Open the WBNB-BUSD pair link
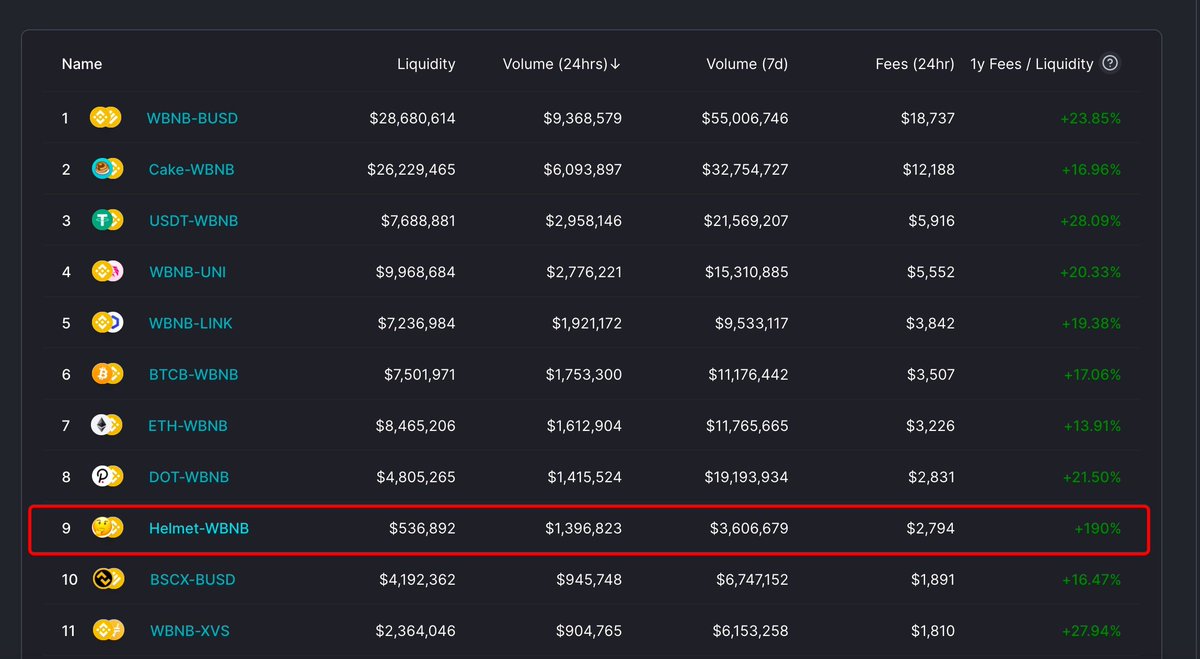The height and width of the screenshot is (659, 1200). tap(192, 118)
